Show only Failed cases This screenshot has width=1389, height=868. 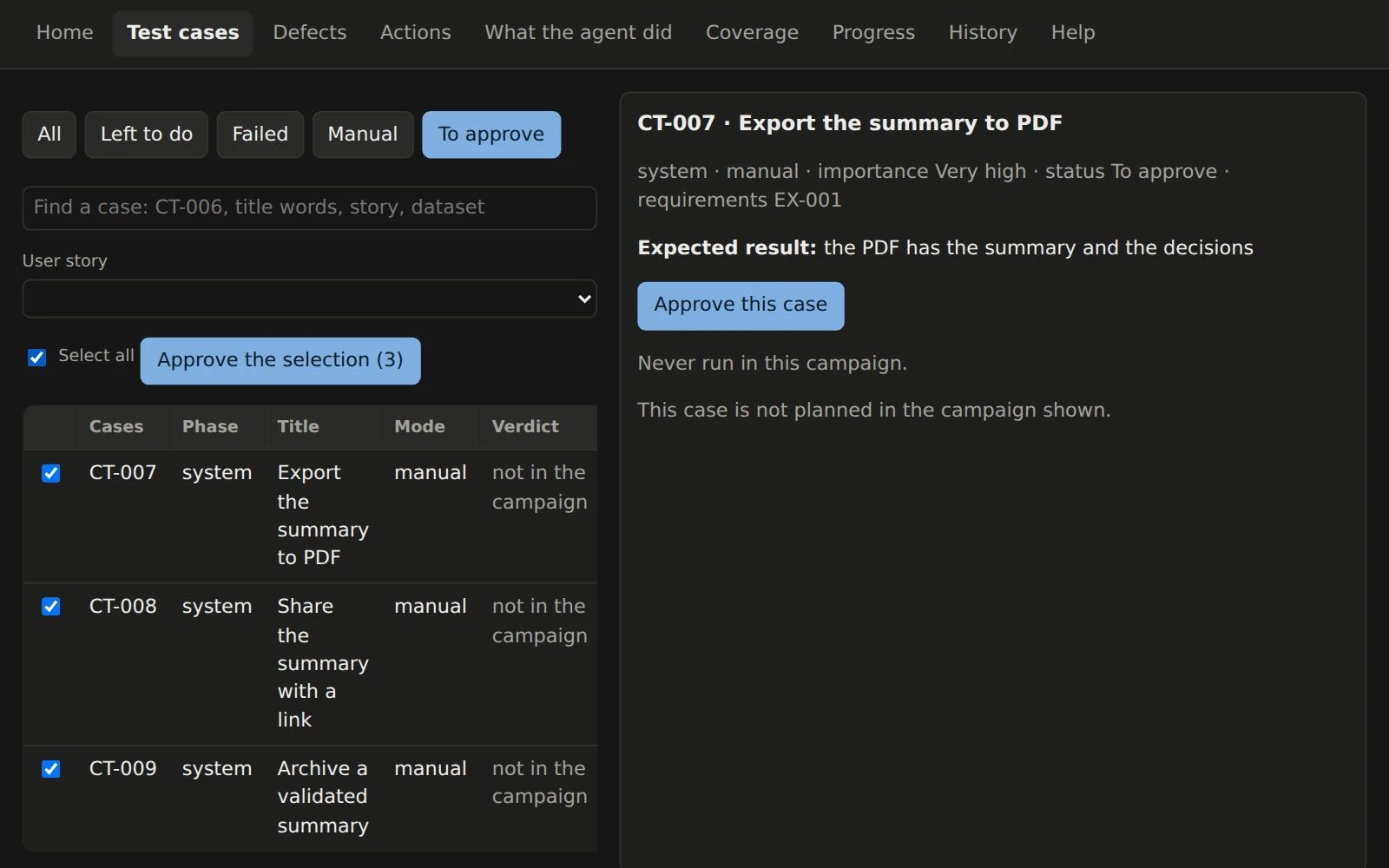[x=260, y=135]
